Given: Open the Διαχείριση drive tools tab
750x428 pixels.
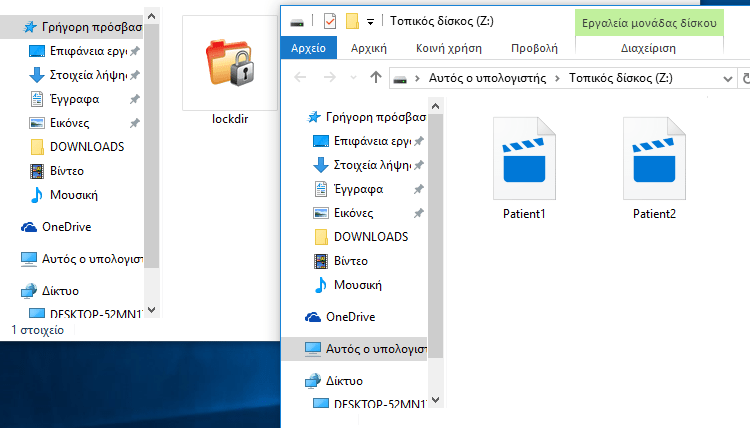Looking at the screenshot, I should 649,47.
